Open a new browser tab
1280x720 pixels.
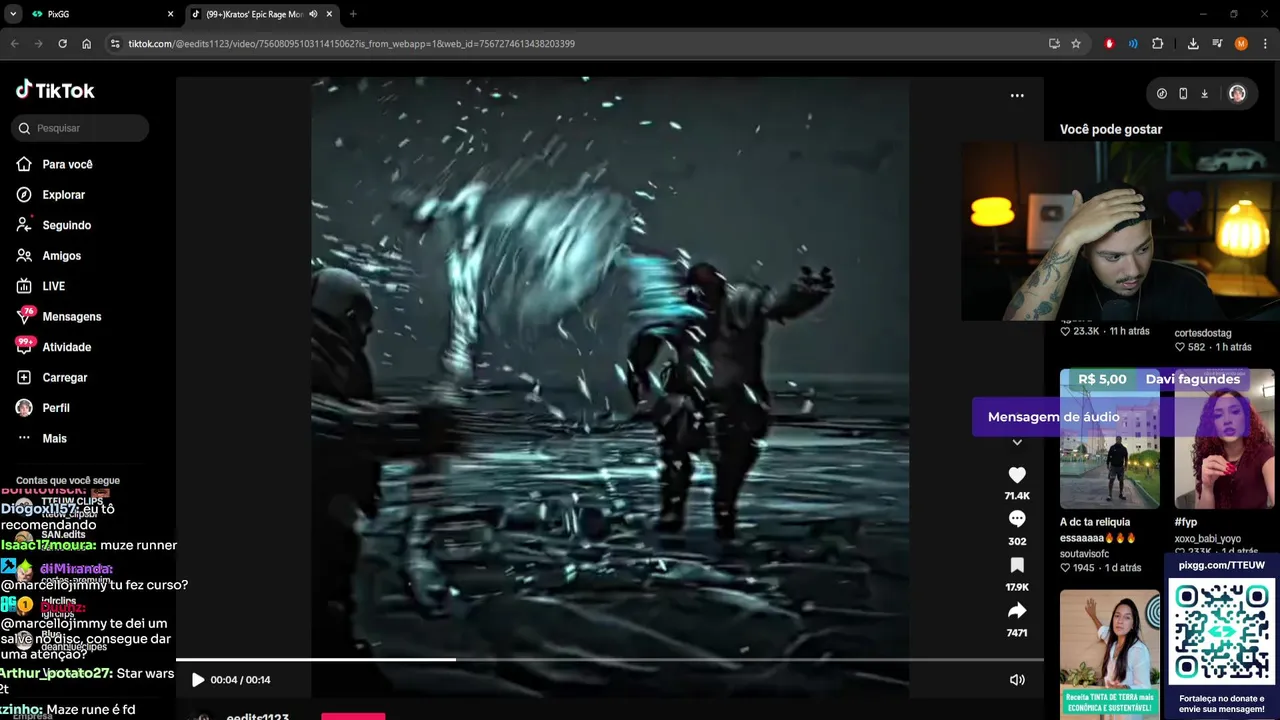coord(353,14)
